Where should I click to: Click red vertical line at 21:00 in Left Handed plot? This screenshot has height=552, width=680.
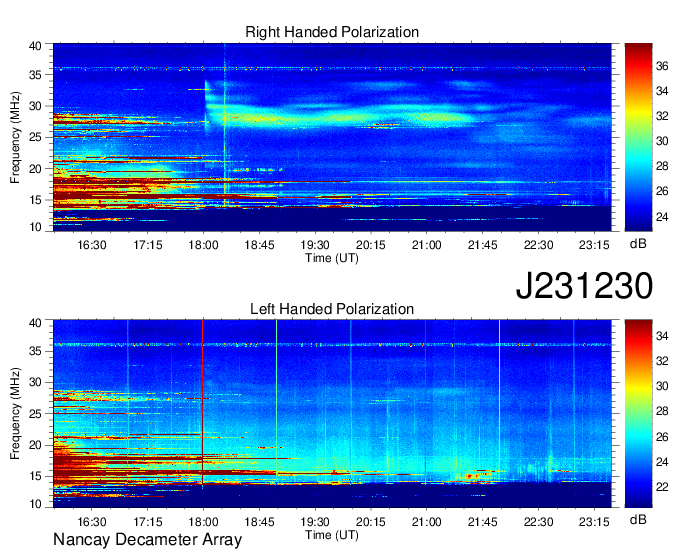tap(425, 402)
